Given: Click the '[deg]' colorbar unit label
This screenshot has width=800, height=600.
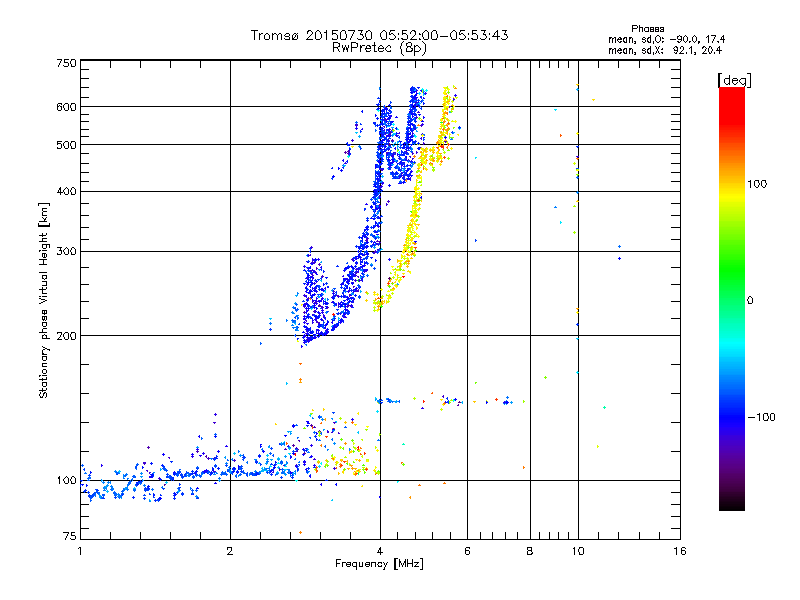Looking at the screenshot, I should [734, 80].
